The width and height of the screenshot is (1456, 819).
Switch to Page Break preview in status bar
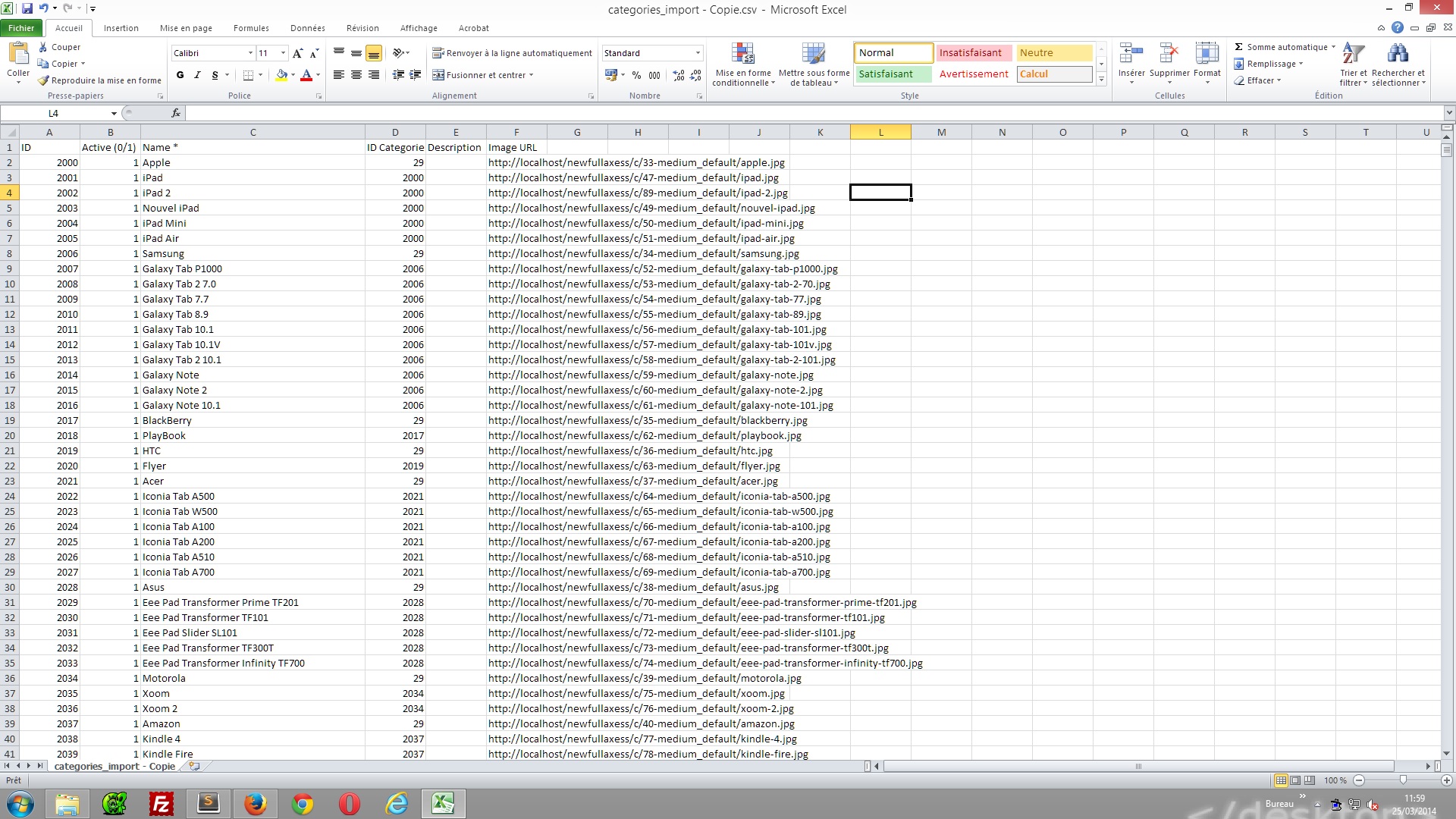1310,780
